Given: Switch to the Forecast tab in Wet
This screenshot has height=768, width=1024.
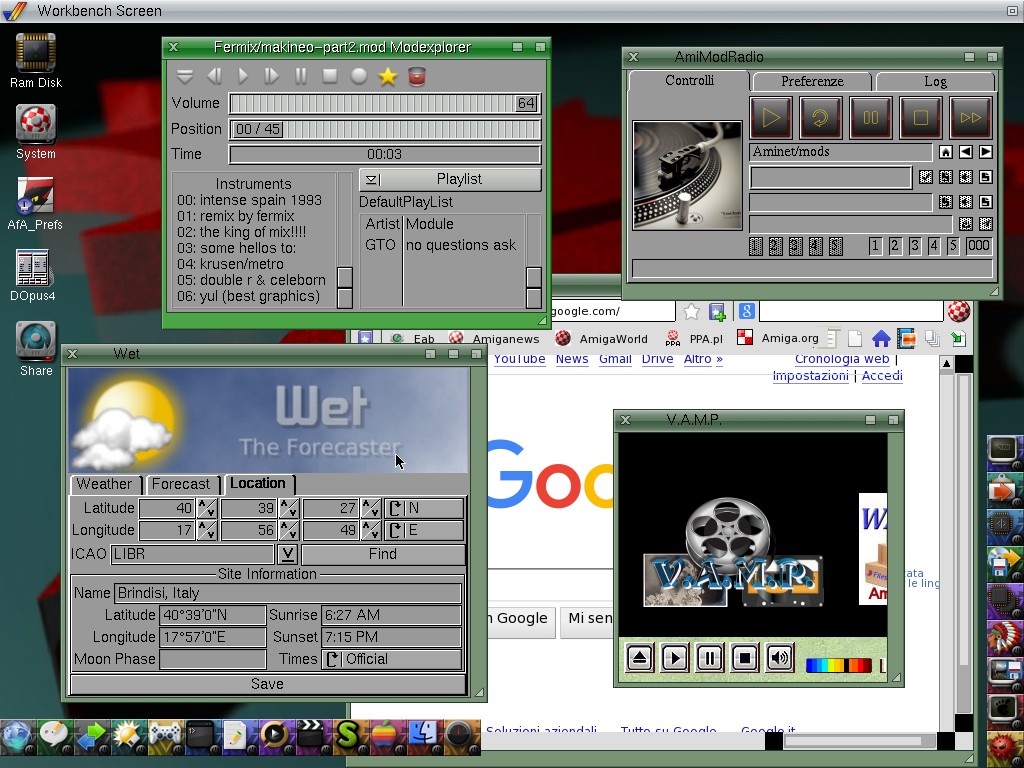Looking at the screenshot, I should point(181,484).
